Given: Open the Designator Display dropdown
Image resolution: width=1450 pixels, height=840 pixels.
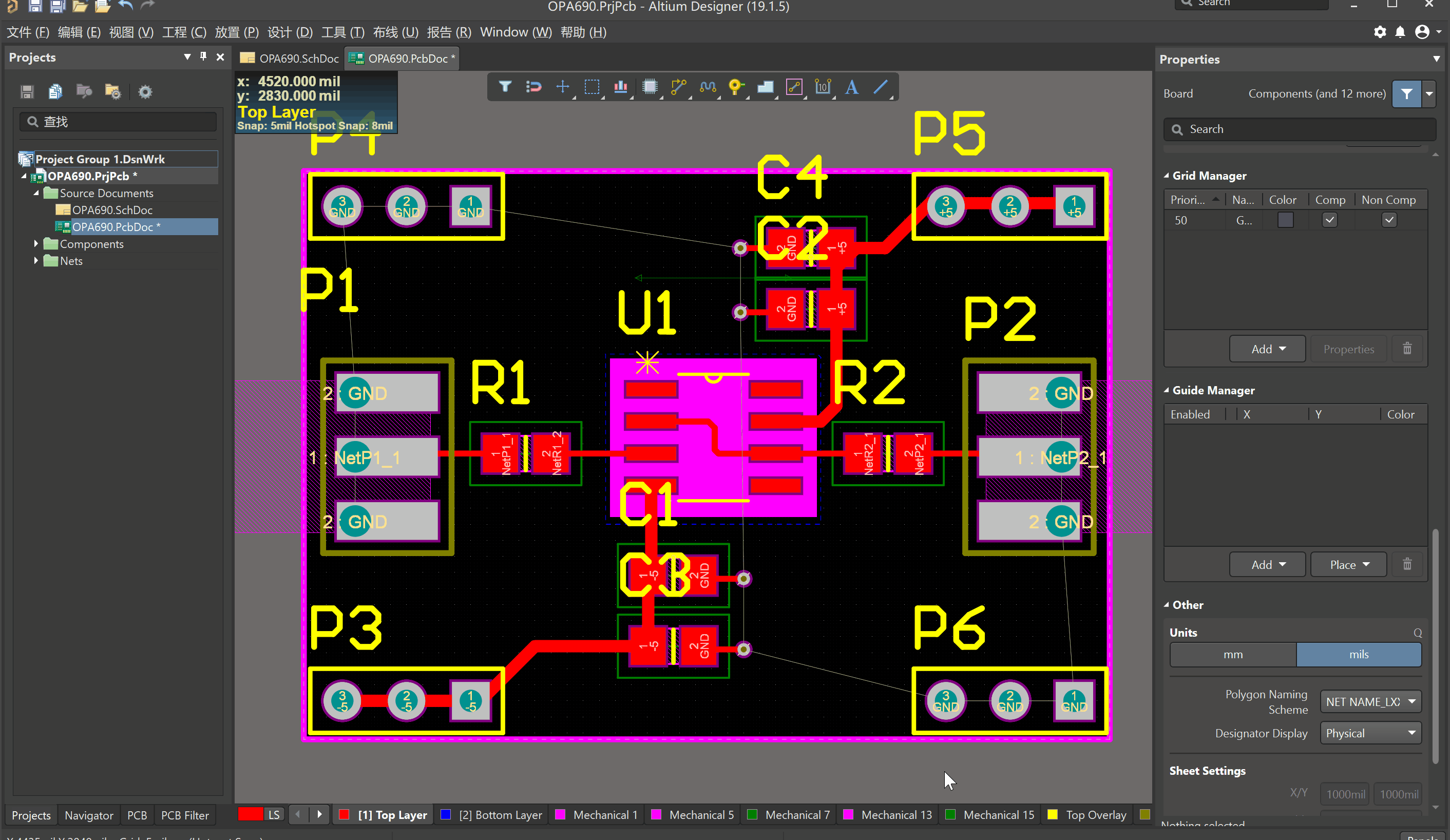Looking at the screenshot, I should click(x=1370, y=733).
